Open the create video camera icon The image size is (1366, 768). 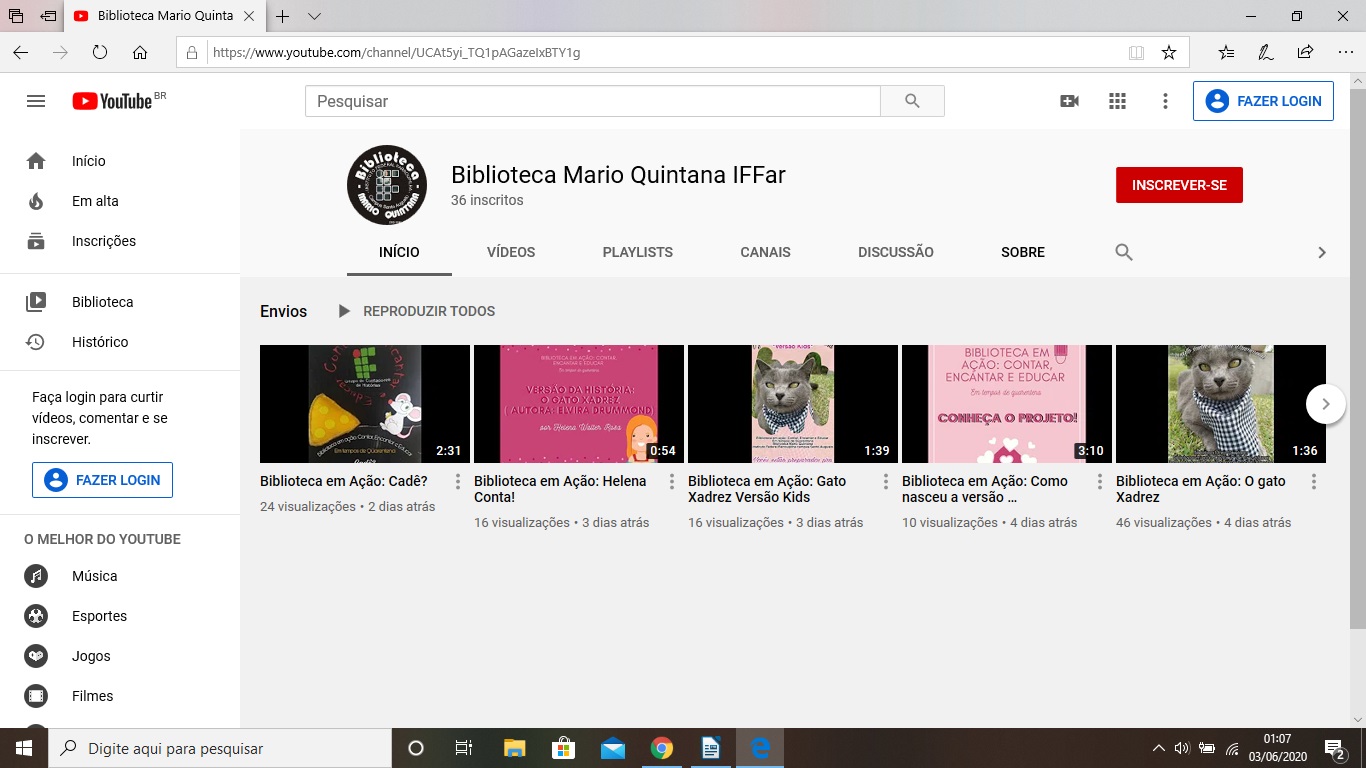pyautogui.click(x=1069, y=100)
